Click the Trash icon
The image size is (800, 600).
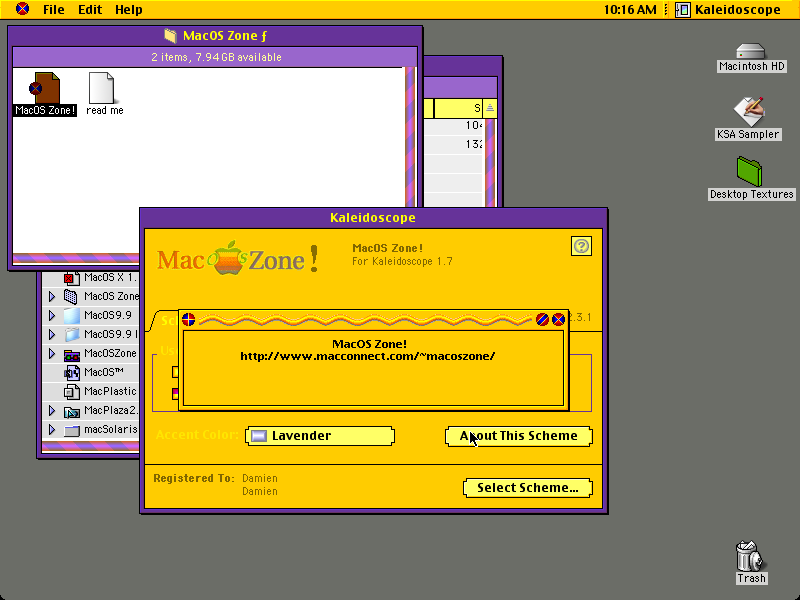pos(751,556)
